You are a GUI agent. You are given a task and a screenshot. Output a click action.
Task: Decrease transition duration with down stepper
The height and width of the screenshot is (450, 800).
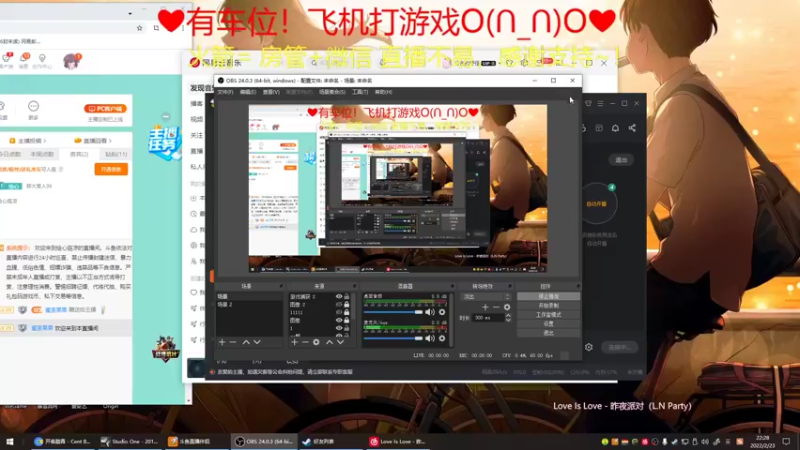(x=508, y=320)
